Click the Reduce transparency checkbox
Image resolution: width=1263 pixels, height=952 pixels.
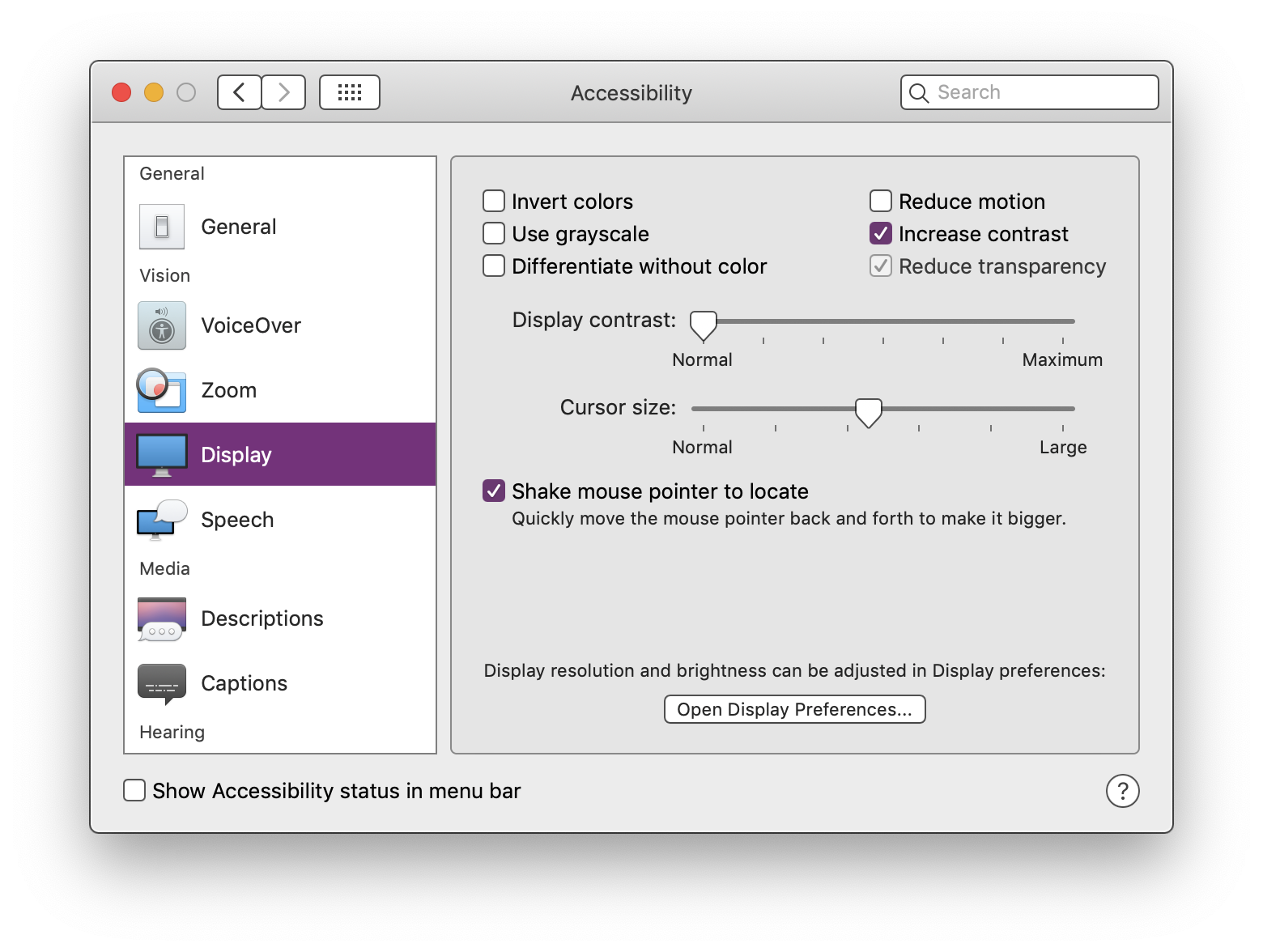pyautogui.click(x=881, y=266)
